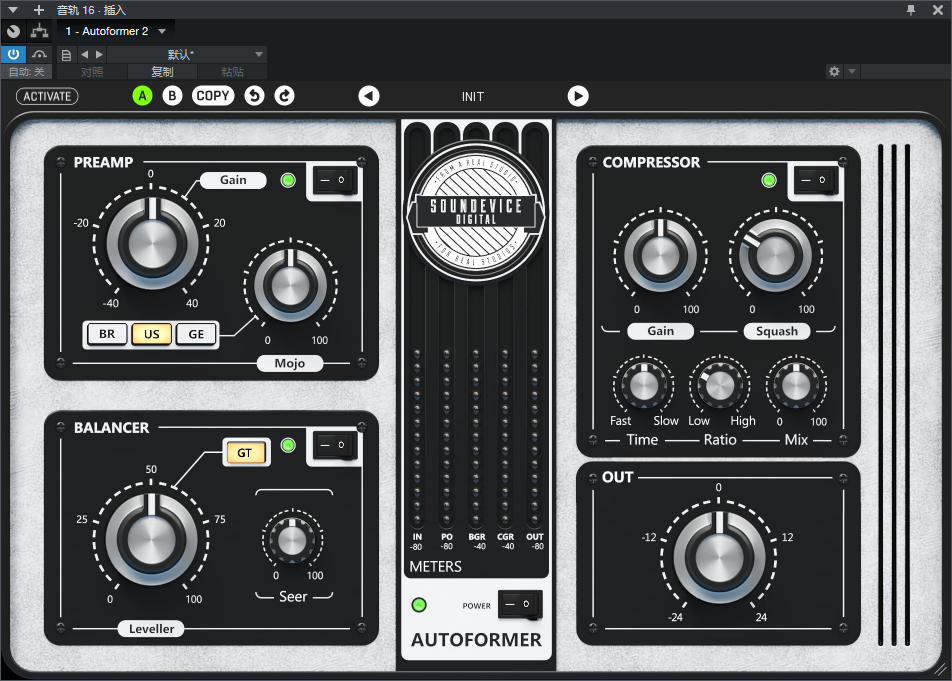Click the compressor Mix knob
Screen dimensions: 952x681
[796, 385]
